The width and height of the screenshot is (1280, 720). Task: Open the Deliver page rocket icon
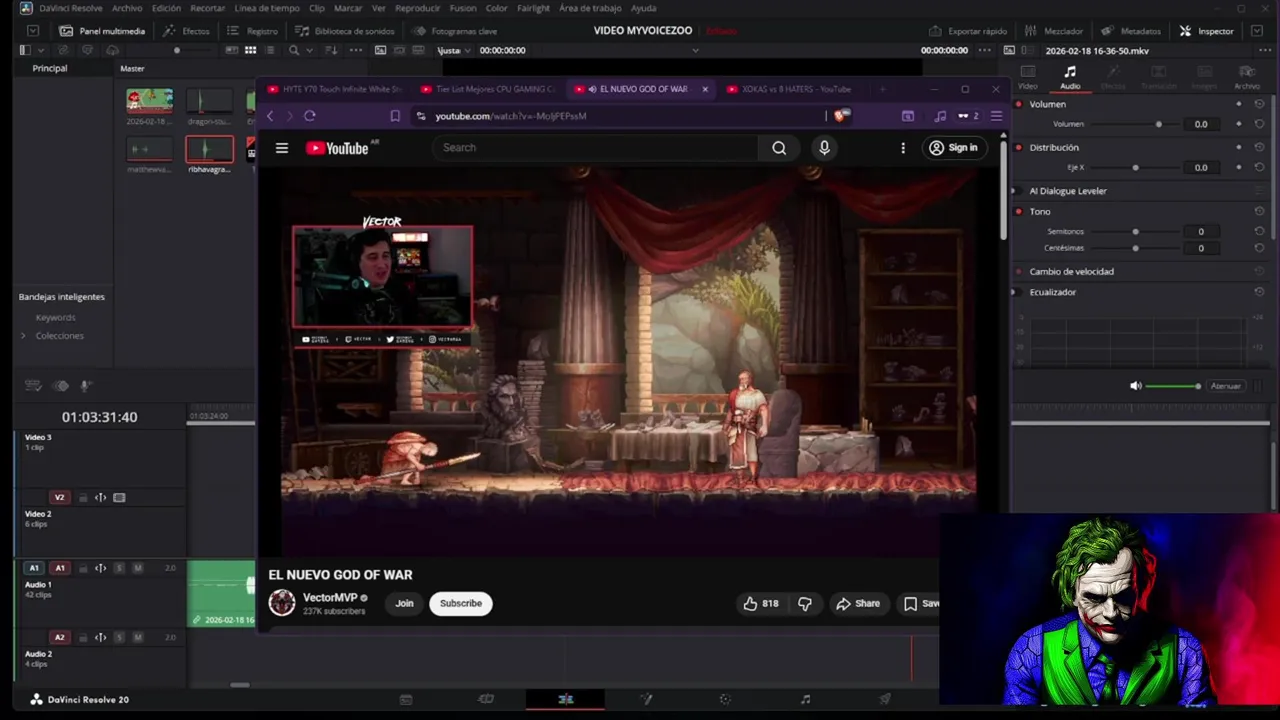pyautogui.click(x=885, y=700)
